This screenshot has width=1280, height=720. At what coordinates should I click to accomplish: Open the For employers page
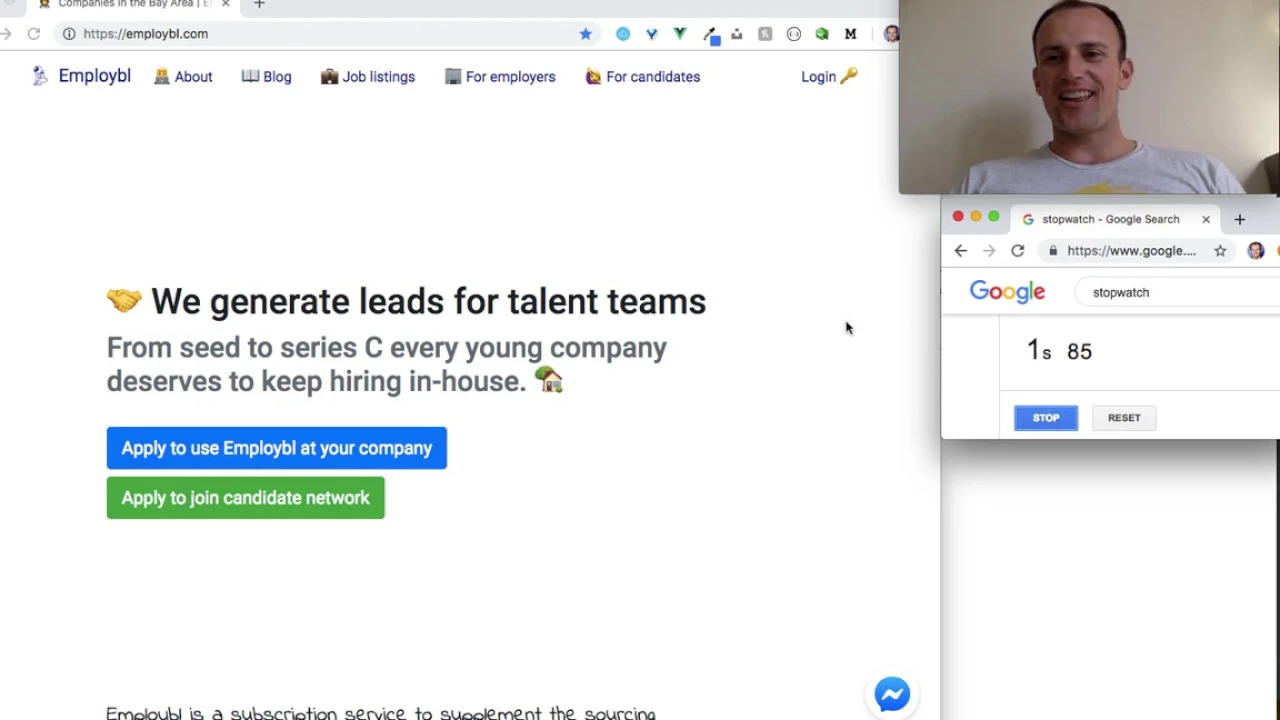point(500,77)
